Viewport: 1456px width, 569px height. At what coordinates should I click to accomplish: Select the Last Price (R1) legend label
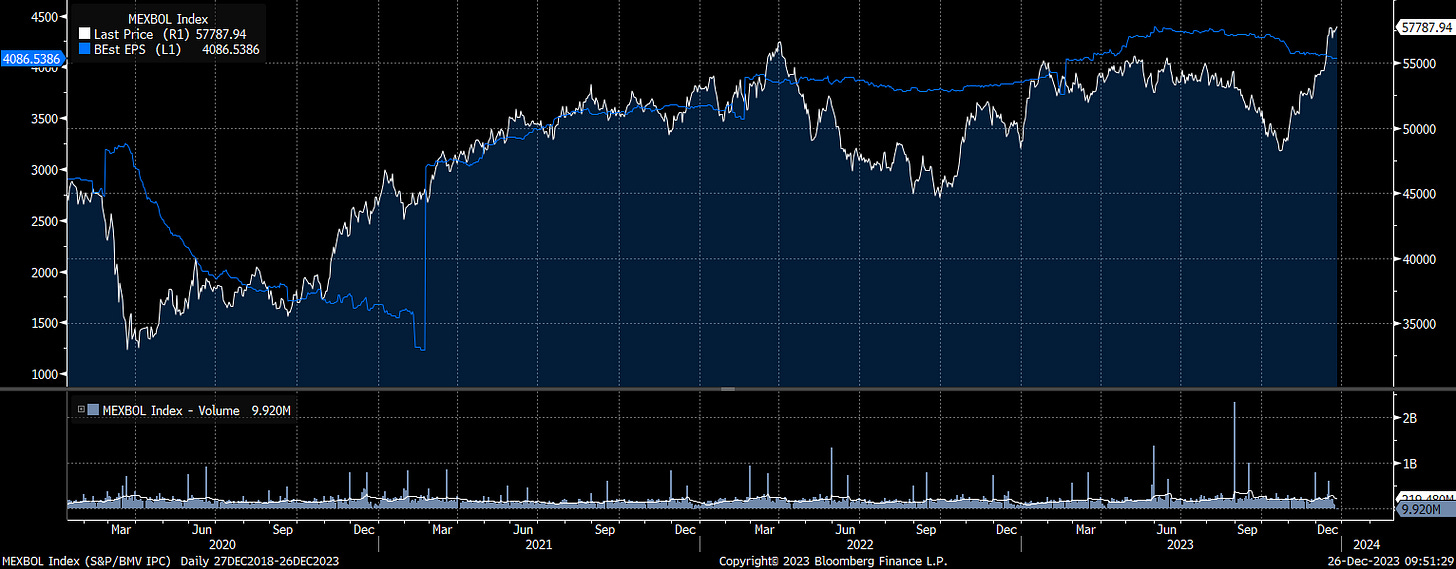coord(142,34)
